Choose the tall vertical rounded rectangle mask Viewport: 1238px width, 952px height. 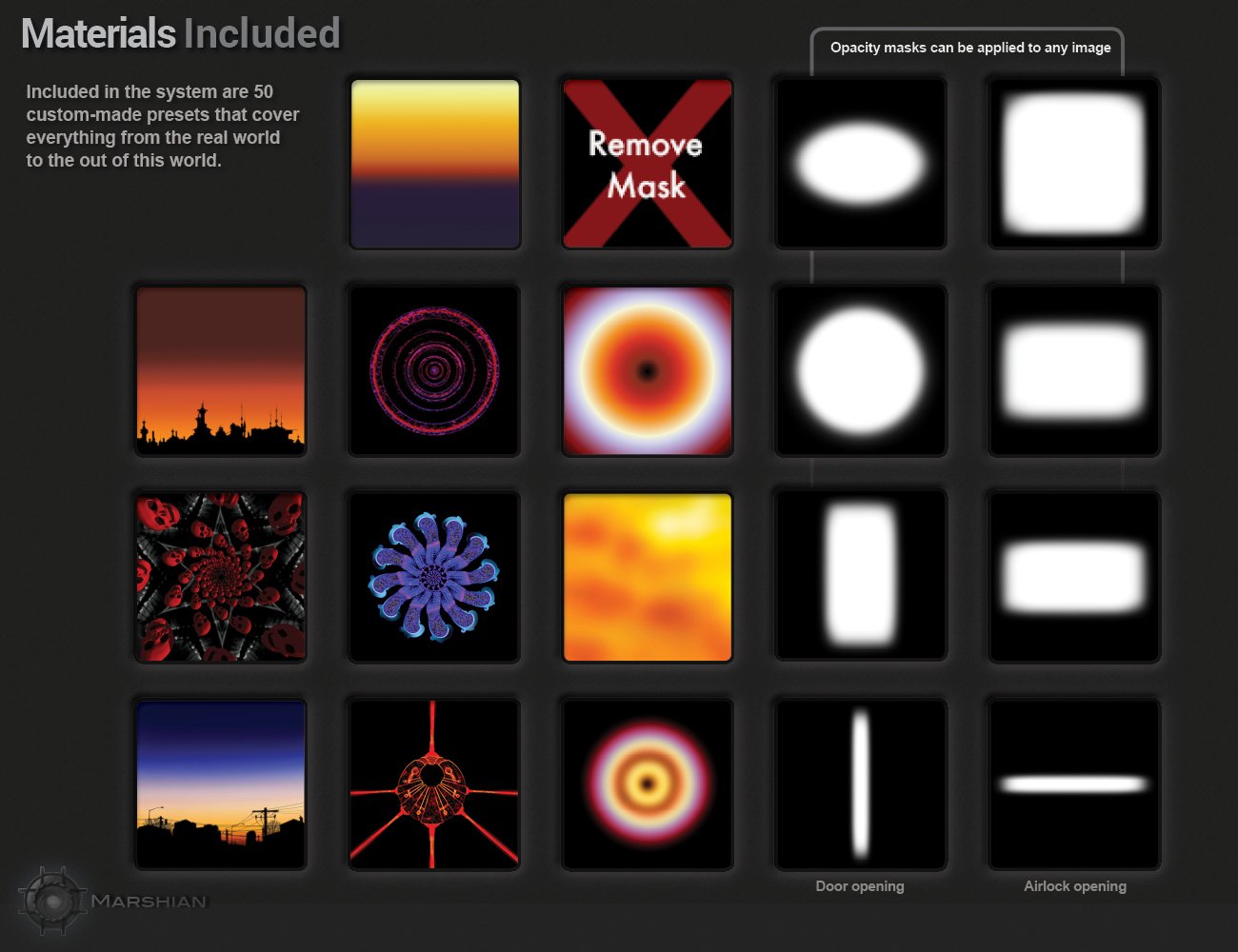(x=861, y=577)
